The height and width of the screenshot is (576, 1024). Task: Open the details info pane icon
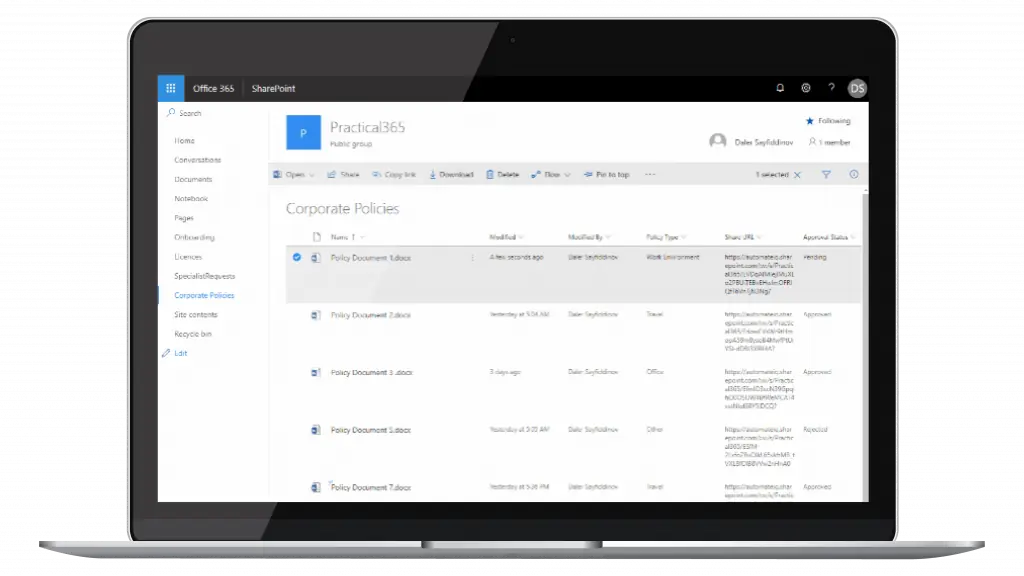click(853, 174)
